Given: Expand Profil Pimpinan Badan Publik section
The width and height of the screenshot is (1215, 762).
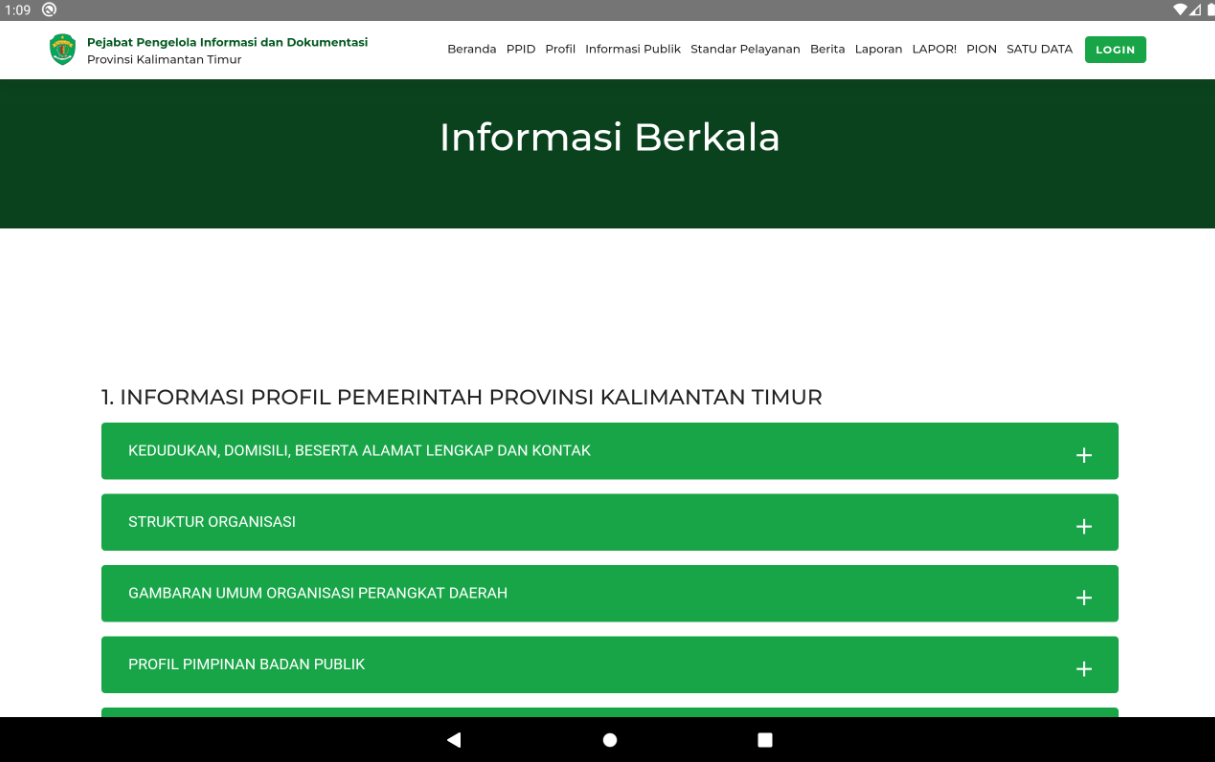Looking at the screenshot, I should coord(247,664).
